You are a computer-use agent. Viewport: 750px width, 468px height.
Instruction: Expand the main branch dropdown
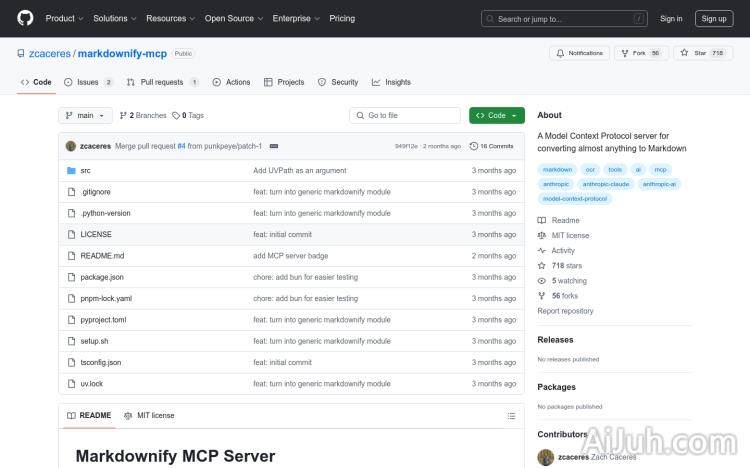click(86, 116)
